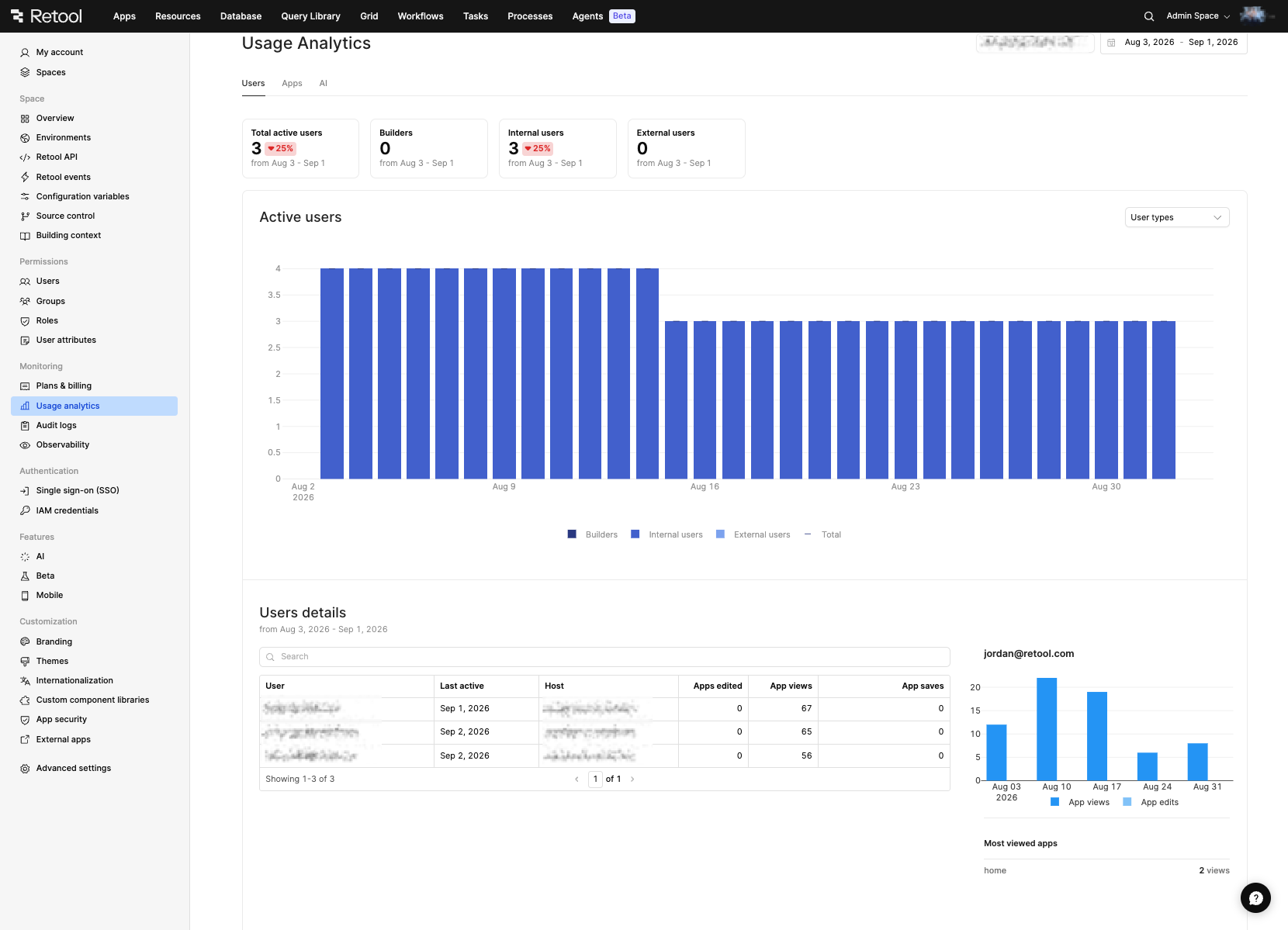Open the search magnifier icon in top bar

point(1149,16)
